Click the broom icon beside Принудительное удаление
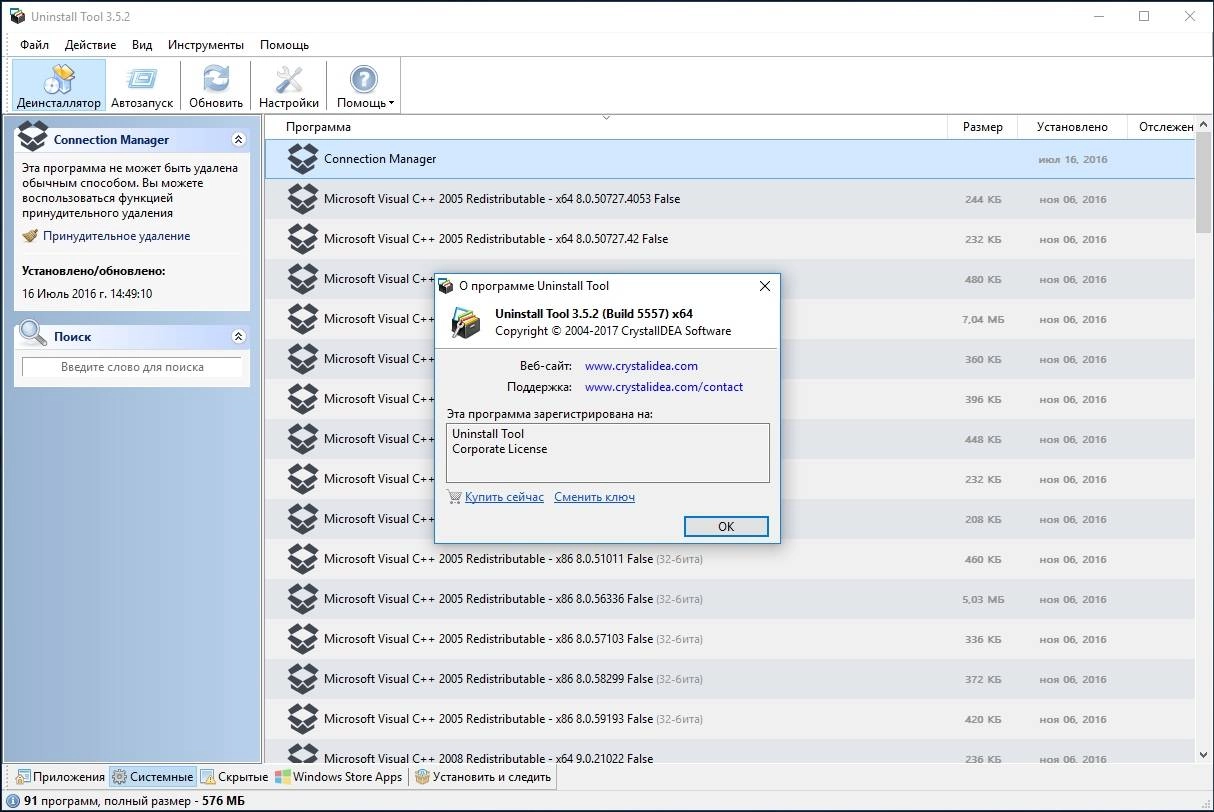 30,236
